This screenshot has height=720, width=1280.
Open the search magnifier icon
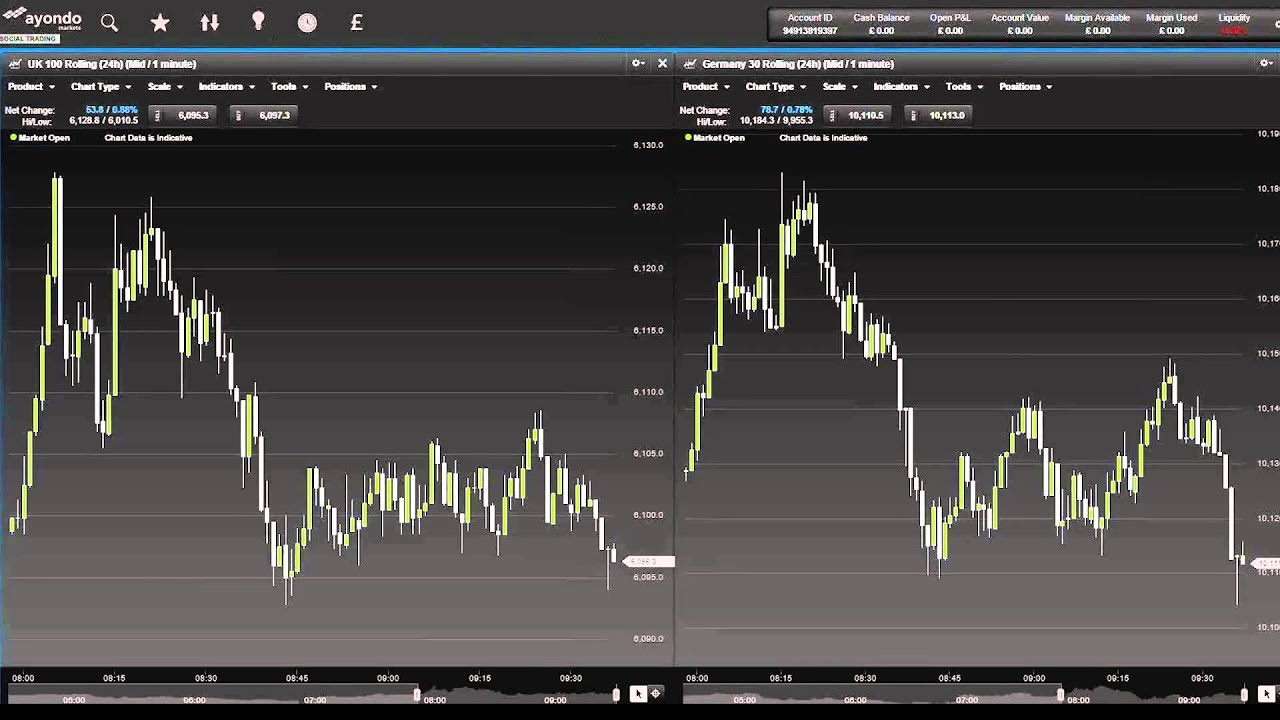pyautogui.click(x=109, y=22)
